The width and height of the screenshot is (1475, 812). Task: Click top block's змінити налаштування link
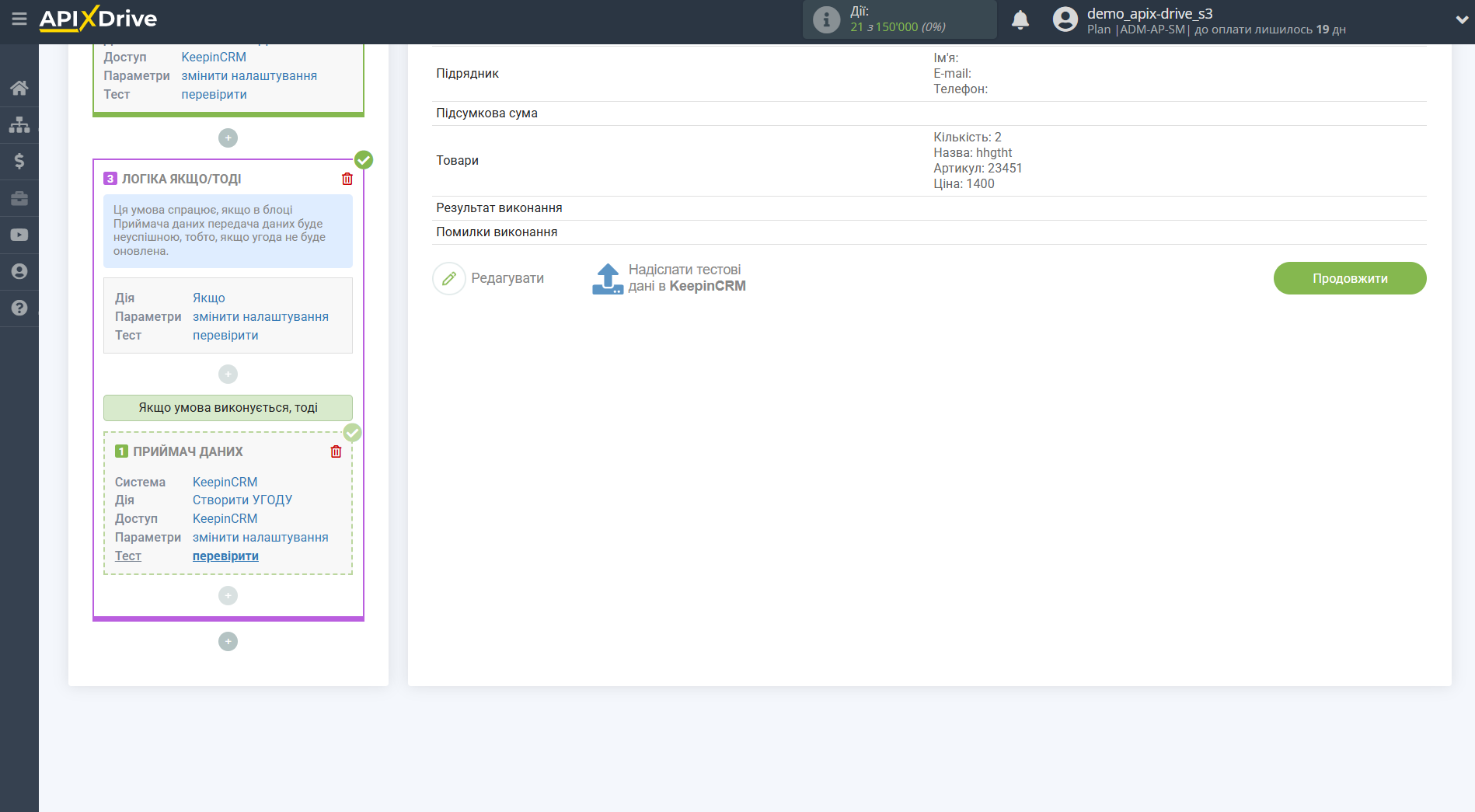click(x=249, y=75)
